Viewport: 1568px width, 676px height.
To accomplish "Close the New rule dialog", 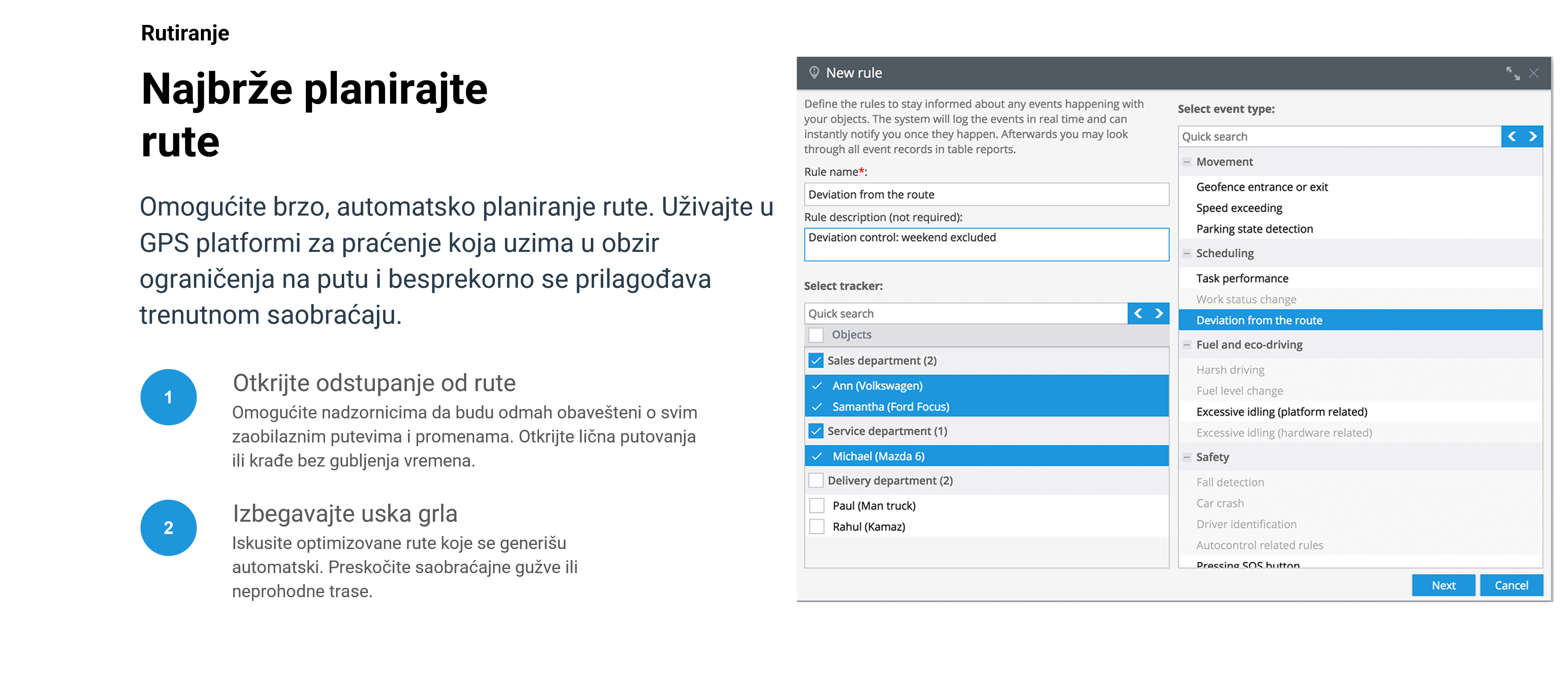I will [1534, 73].
